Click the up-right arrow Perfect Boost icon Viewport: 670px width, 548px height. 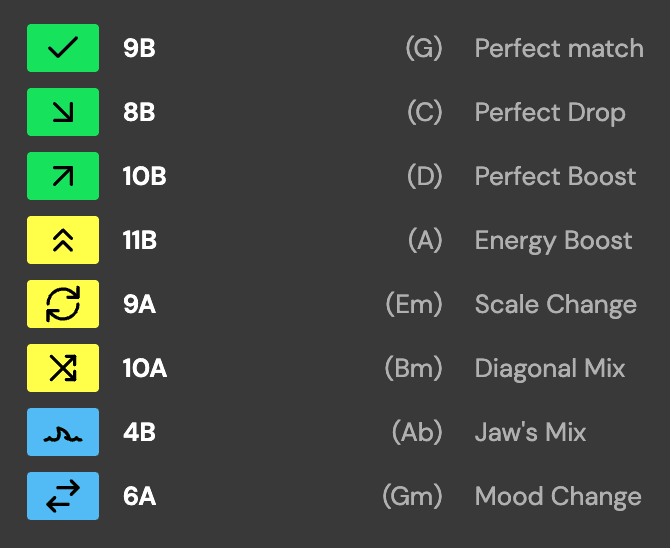pos(63,176)
